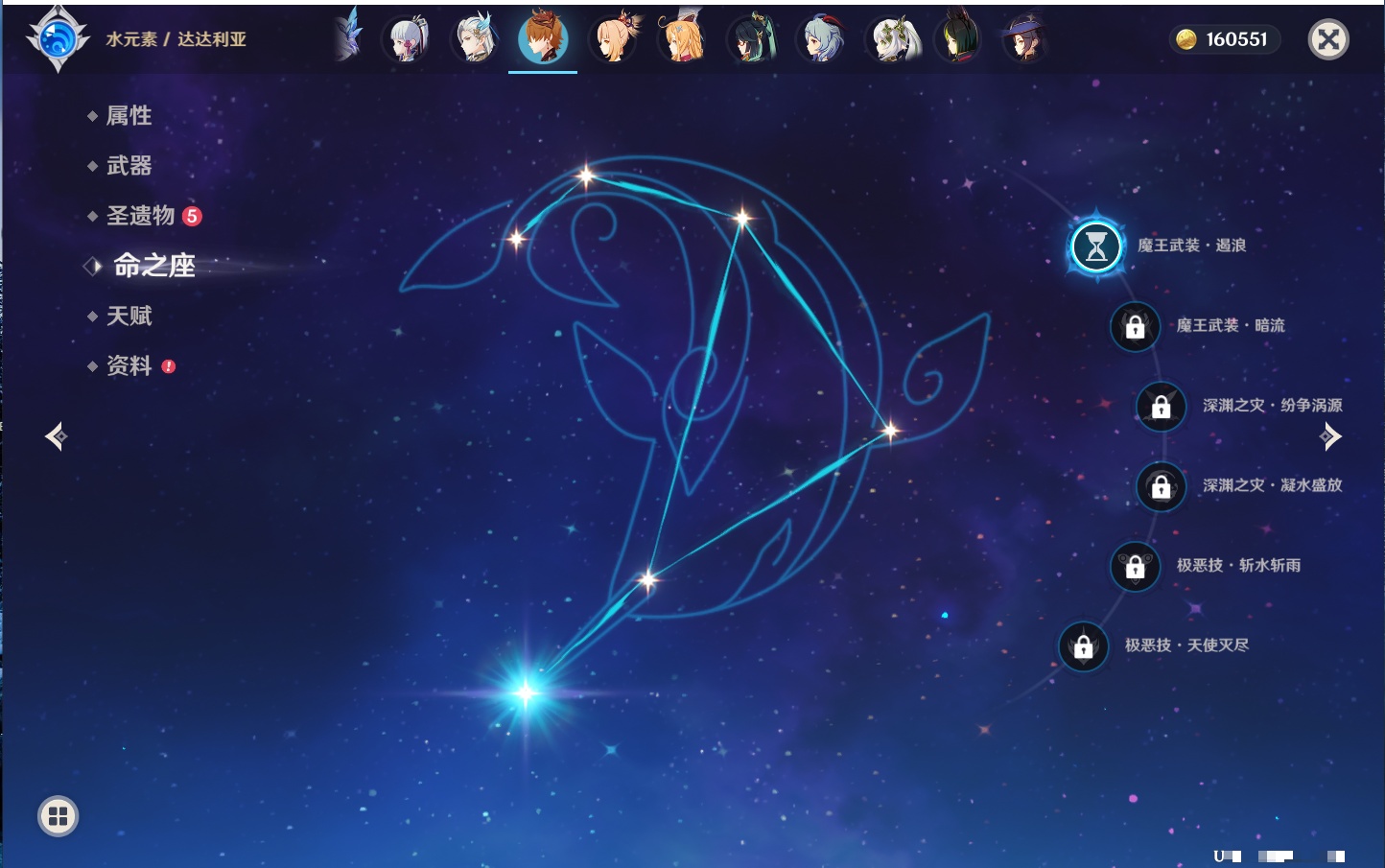Select the highlighted orange-haired Tartaglia avatar
This screenshot has width=1385, height=868.
click(543, 39)
